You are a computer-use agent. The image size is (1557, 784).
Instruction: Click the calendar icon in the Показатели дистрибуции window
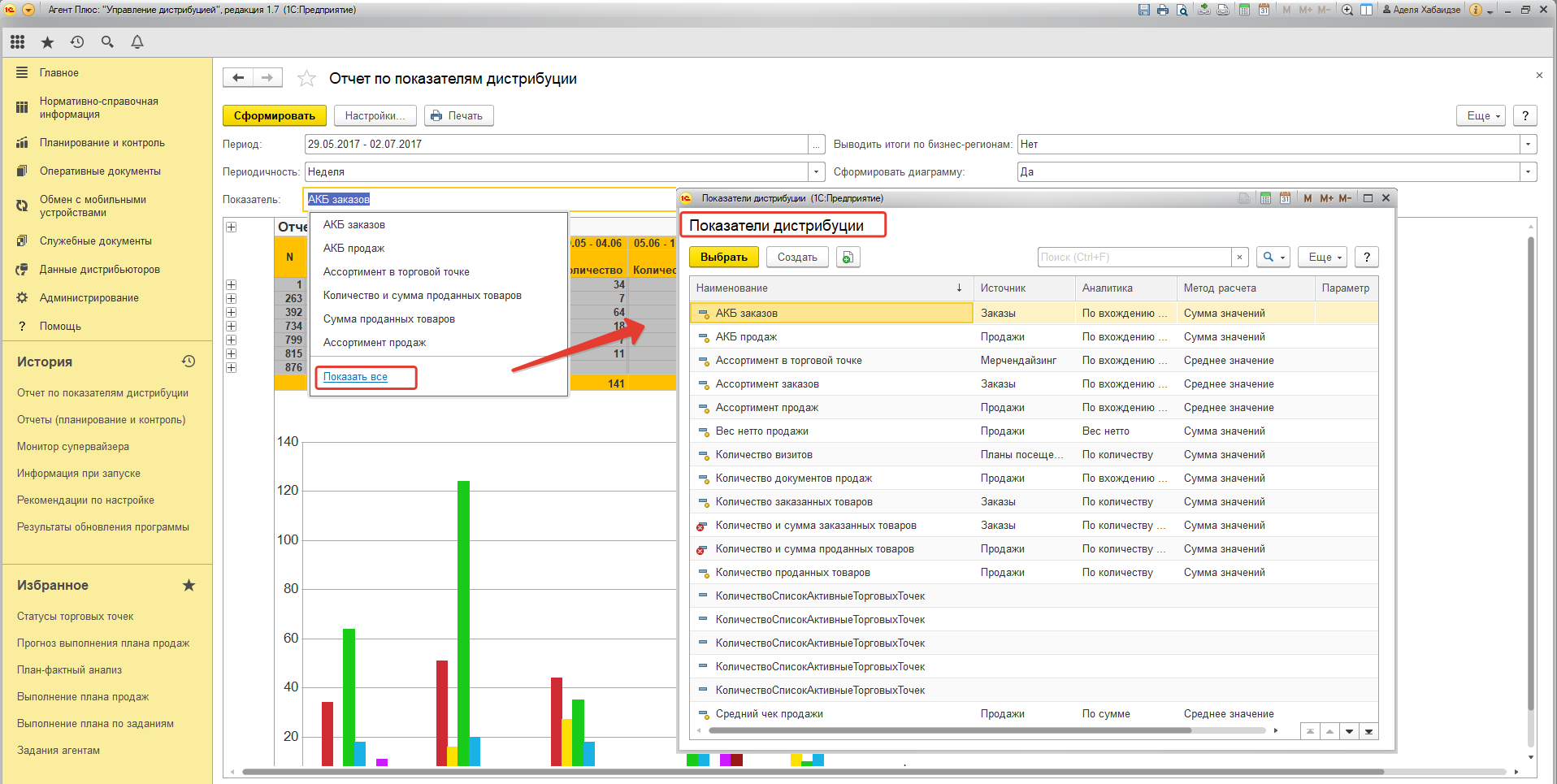coord(1285,198)
